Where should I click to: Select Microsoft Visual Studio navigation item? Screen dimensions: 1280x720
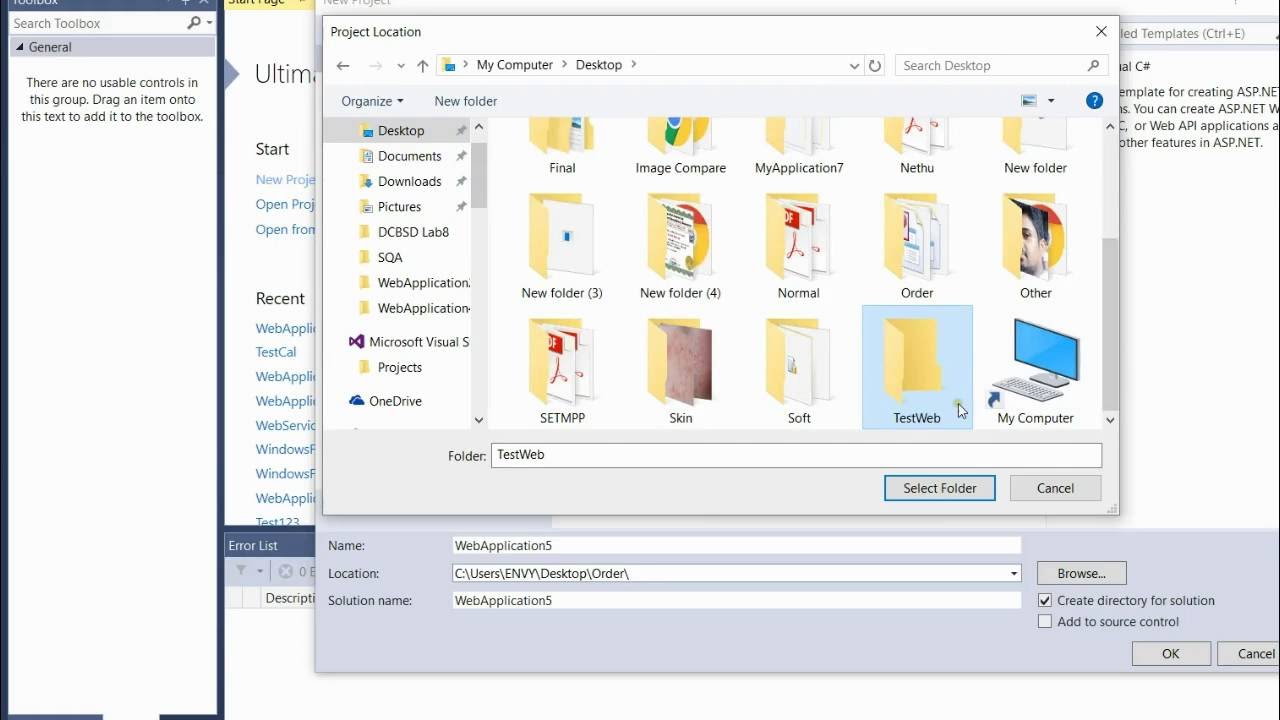click(410, 342)
